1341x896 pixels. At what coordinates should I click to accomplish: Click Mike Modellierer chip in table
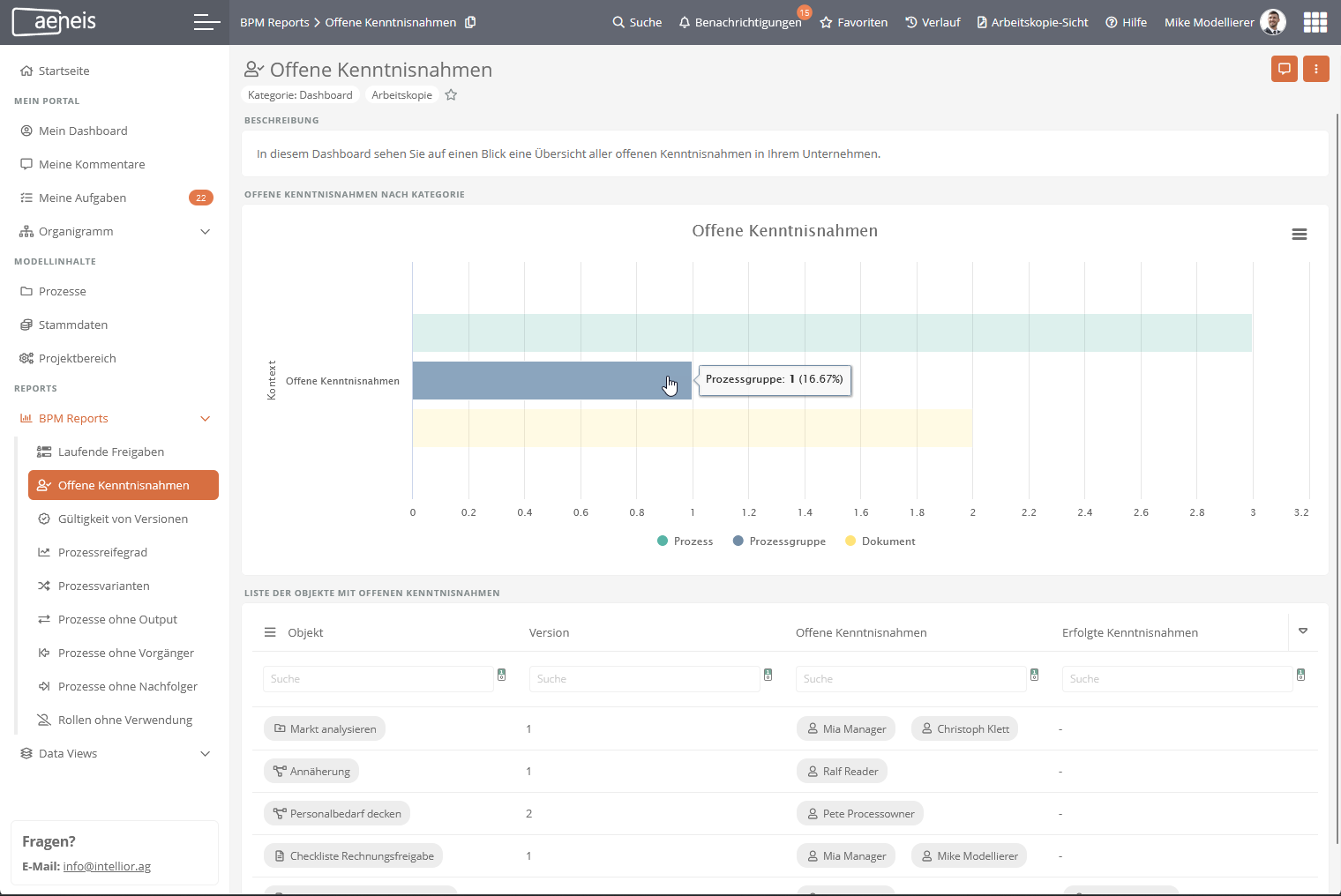tap(969, 855)
